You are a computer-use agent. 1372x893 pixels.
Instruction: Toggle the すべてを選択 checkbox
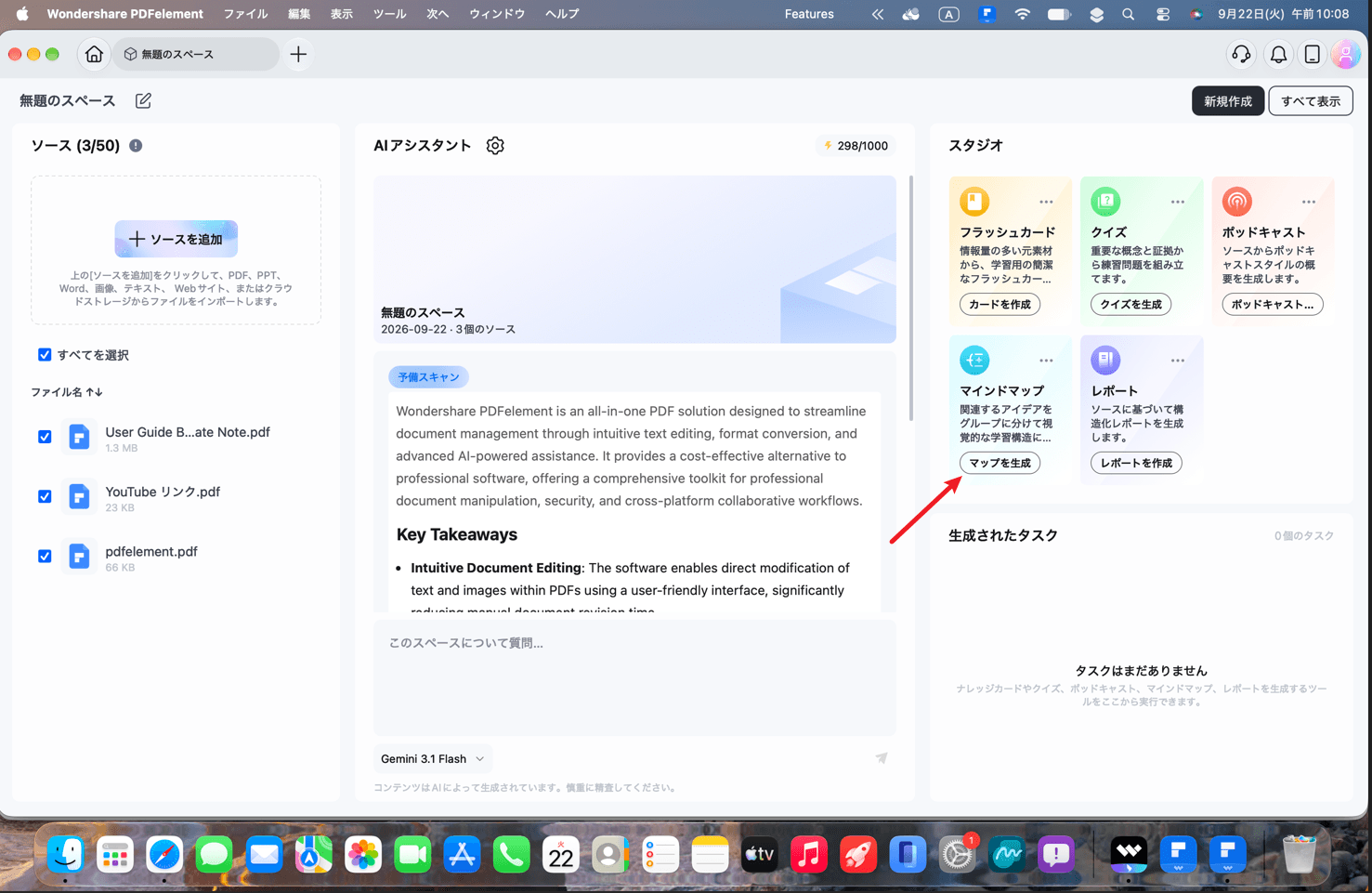click(x=45, y=355)
